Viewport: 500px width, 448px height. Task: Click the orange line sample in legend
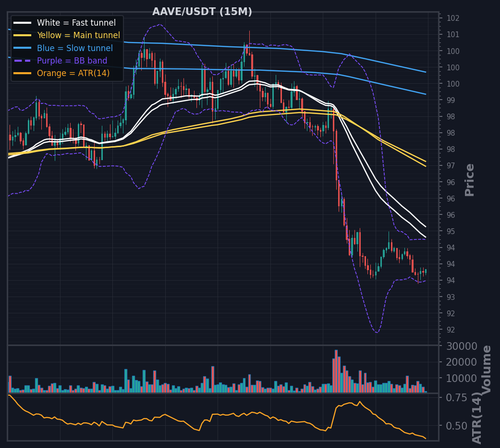click(22, 73)
